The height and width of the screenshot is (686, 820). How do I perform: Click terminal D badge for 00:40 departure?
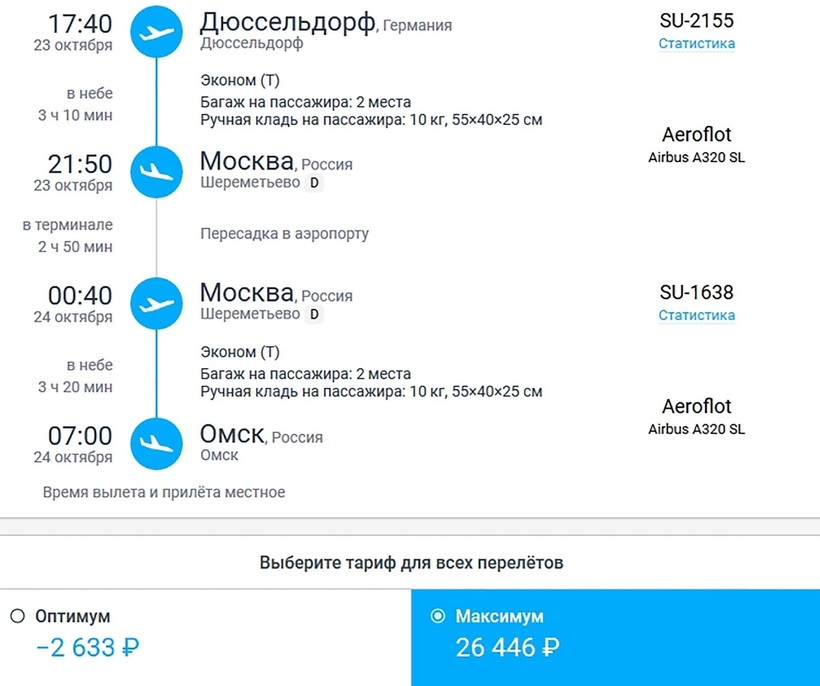tap(315, 314)
